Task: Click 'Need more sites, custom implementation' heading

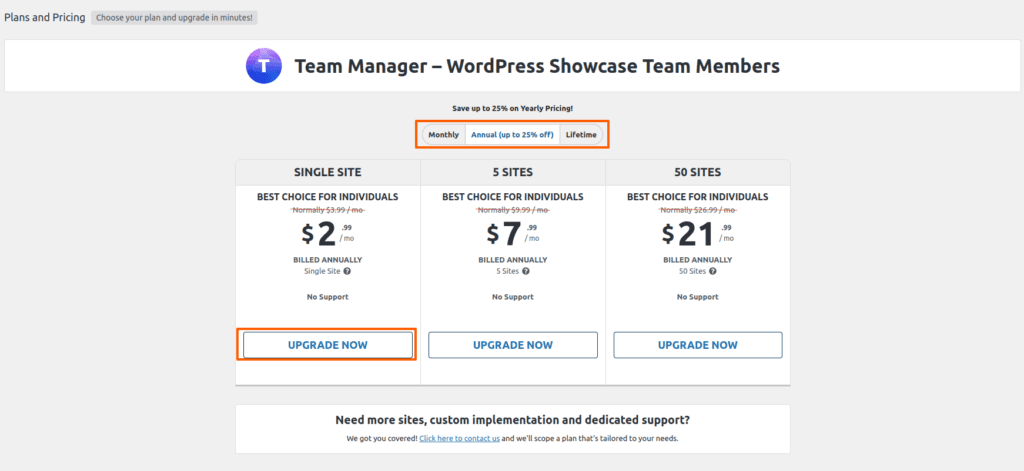Action: click(513, 419)
